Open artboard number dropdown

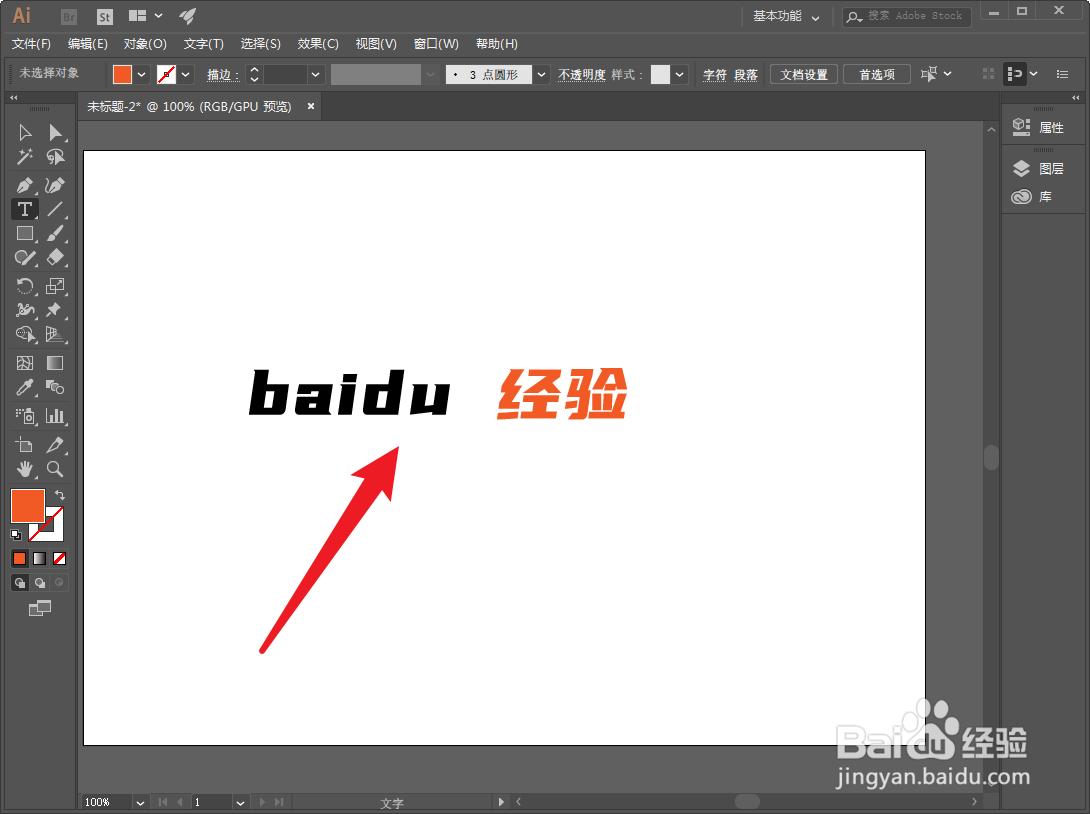240,803
